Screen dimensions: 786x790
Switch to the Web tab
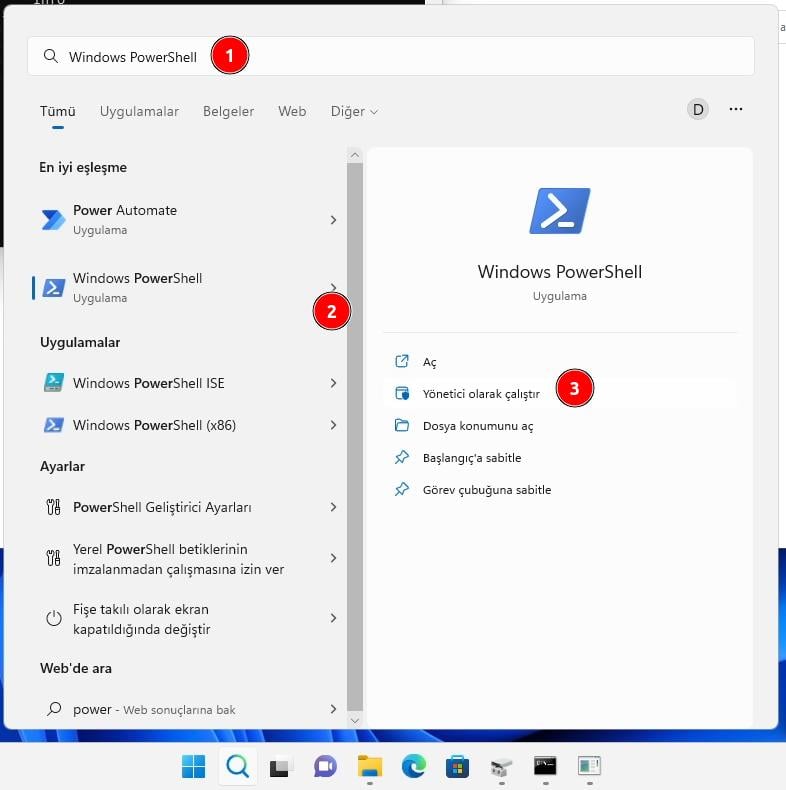pos(292,111)
